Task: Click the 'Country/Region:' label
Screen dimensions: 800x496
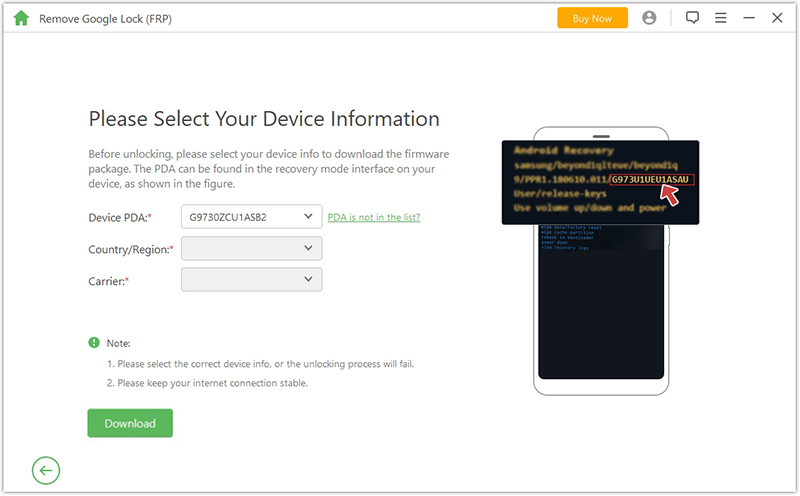Action: pyautogui.click(x=131, y=249)
